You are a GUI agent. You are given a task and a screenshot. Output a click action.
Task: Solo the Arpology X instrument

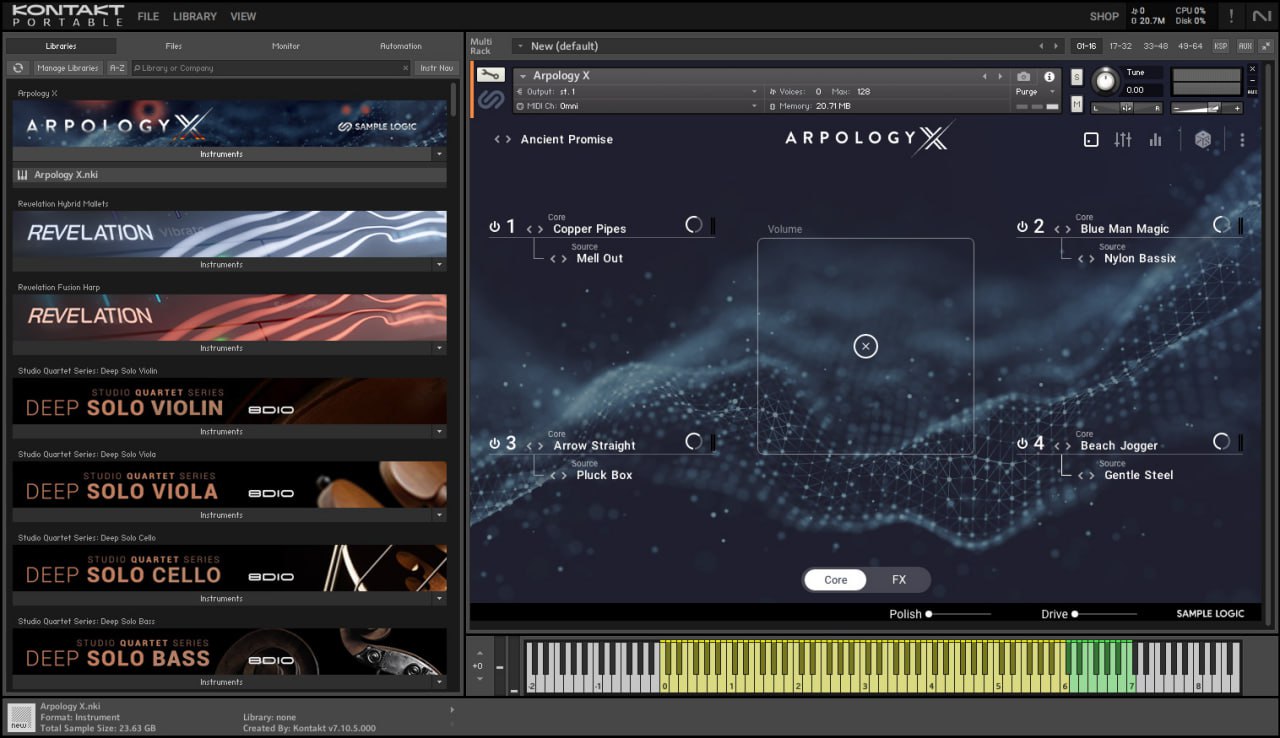1077,77
